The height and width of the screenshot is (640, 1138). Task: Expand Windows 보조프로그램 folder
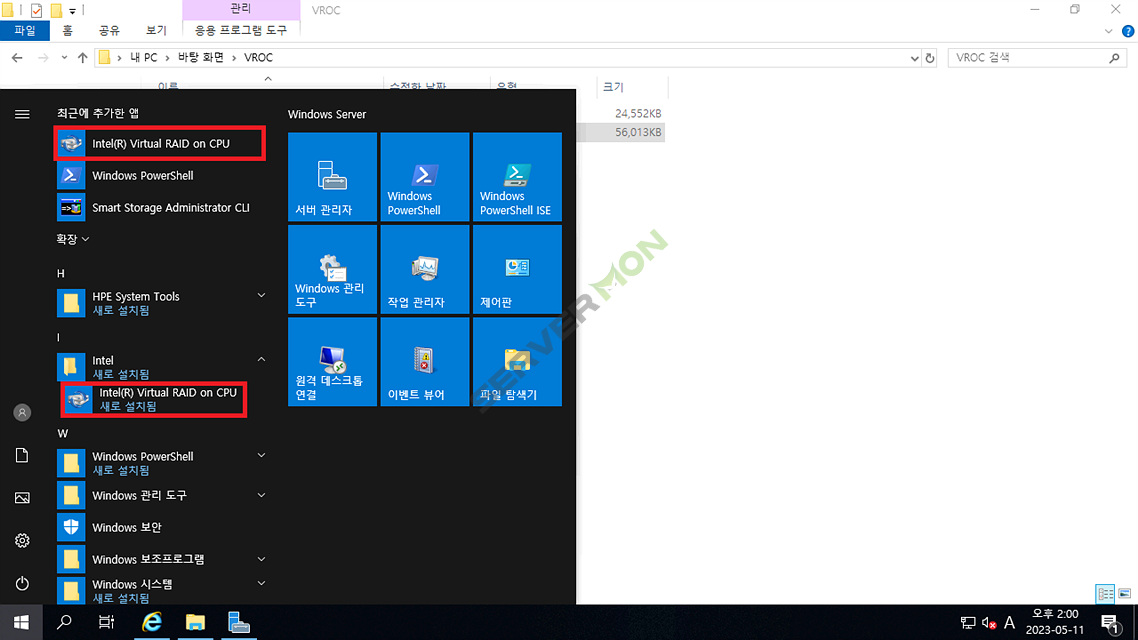[x=261, y=559]
